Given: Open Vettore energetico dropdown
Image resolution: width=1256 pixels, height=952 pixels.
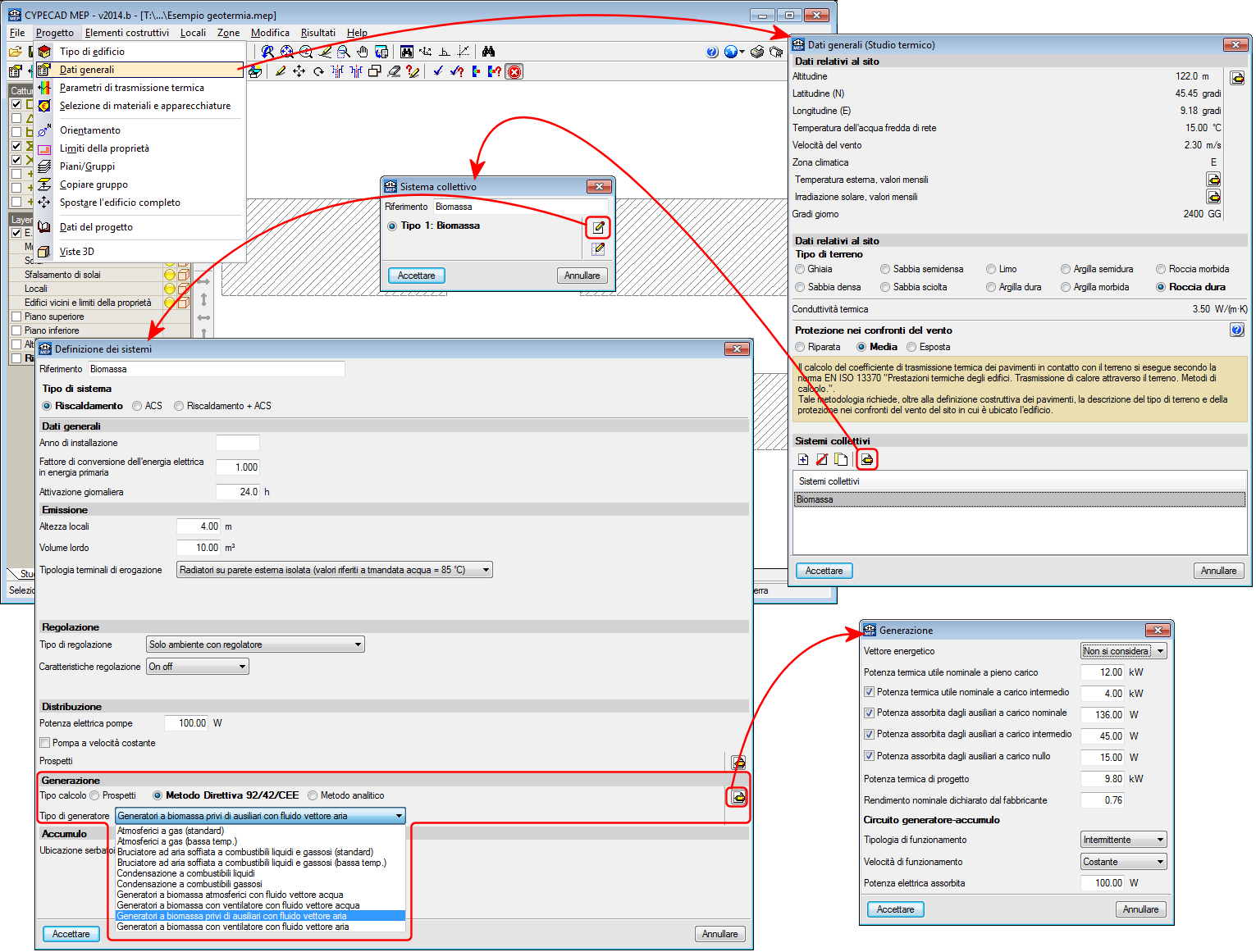Looking at the screenshot, I should pyautogui.click(x=1123, y=651).
